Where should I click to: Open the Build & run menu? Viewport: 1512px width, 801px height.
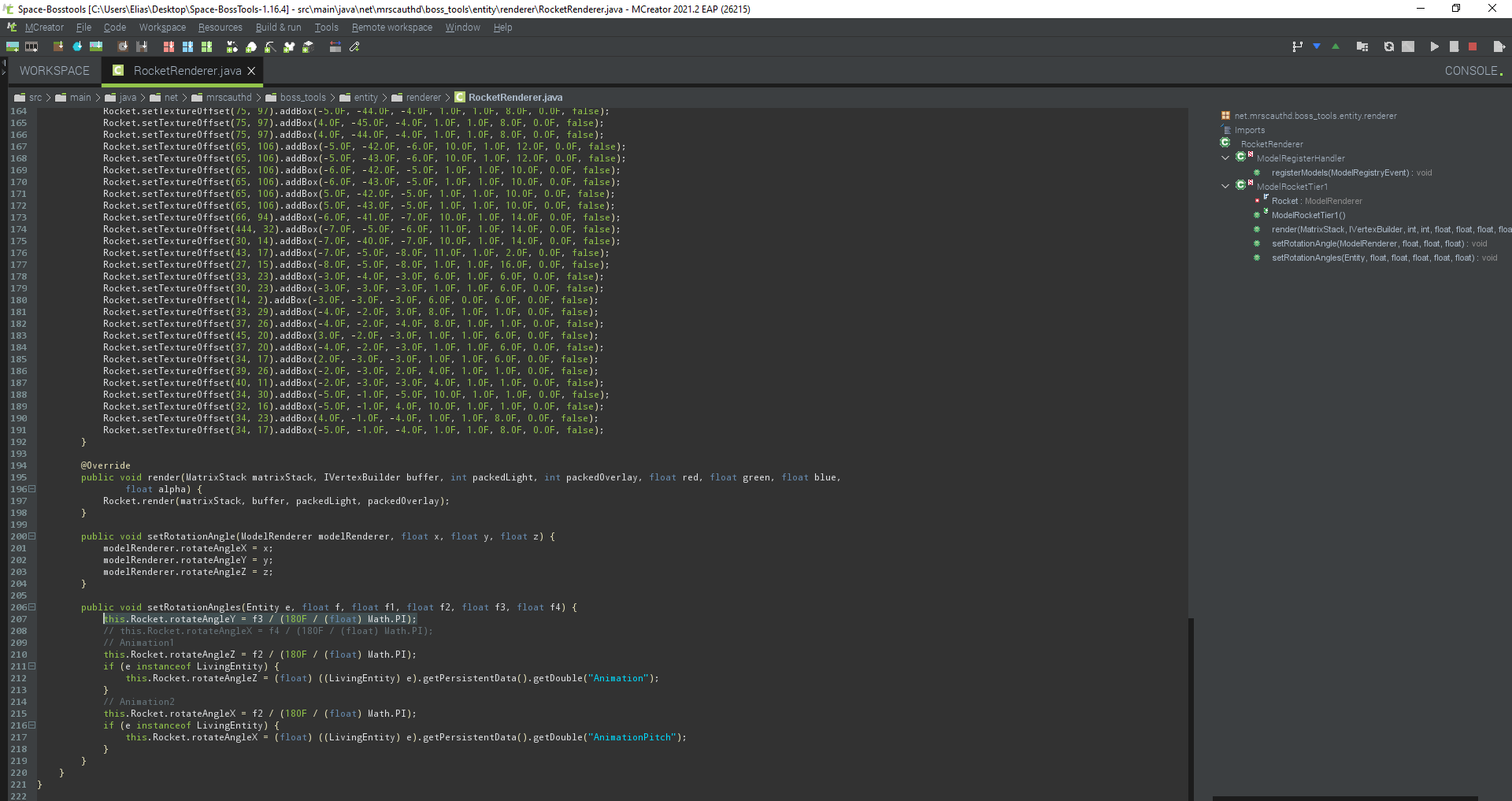(x=278, y=27)
